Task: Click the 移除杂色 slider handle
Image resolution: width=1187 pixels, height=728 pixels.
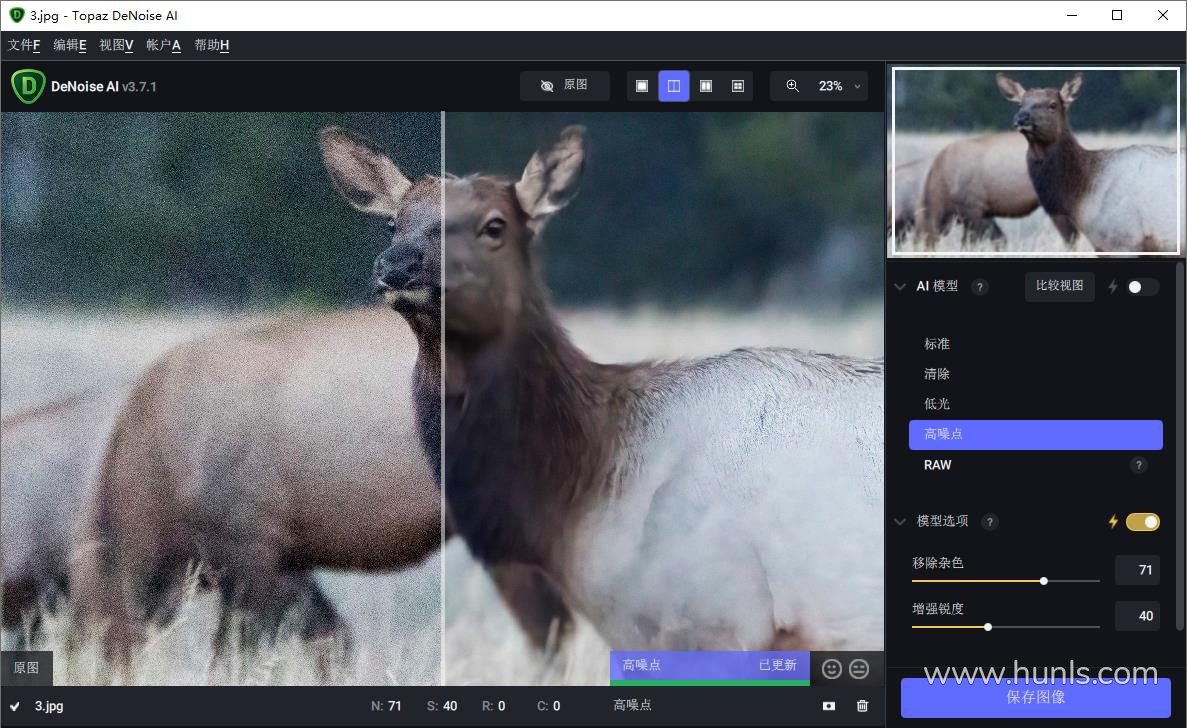Action: click(x=1044, y=581)
